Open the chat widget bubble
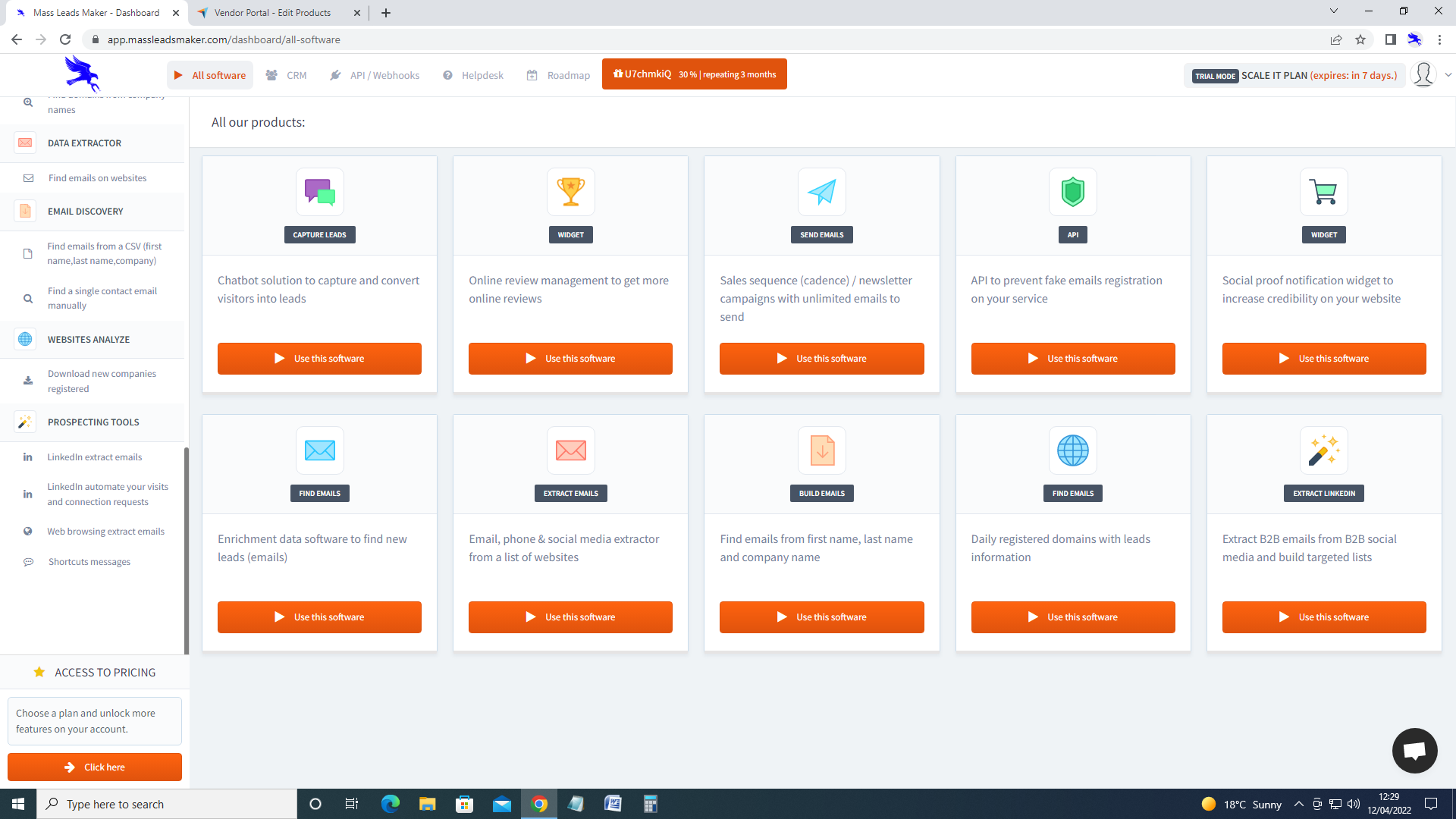Screen dimensions: 1456x819 (x=1414, y=751)
